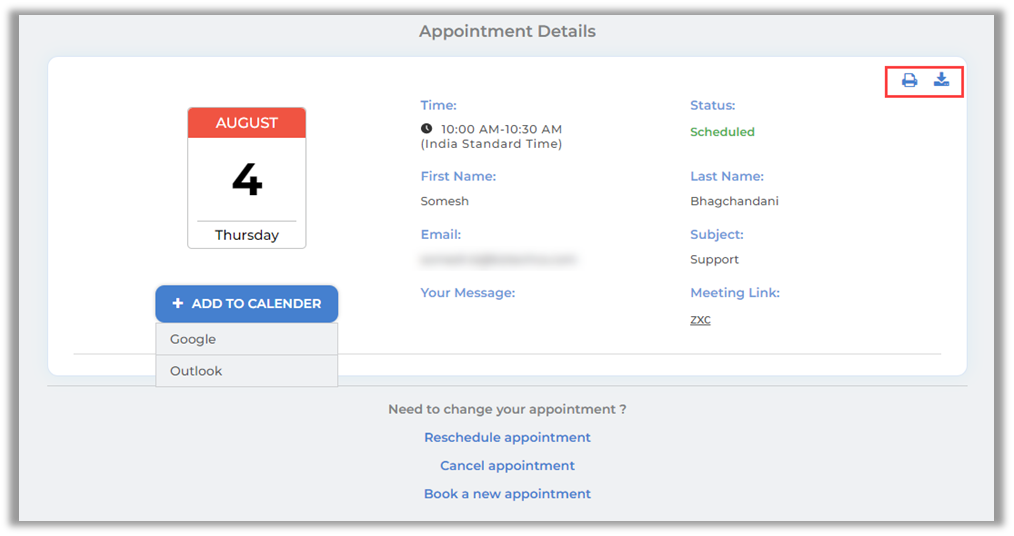Viewport: 1014px width, 536px height.
Task: Click the red AUGUST calendar header
Action: click(x=247, y=123)
